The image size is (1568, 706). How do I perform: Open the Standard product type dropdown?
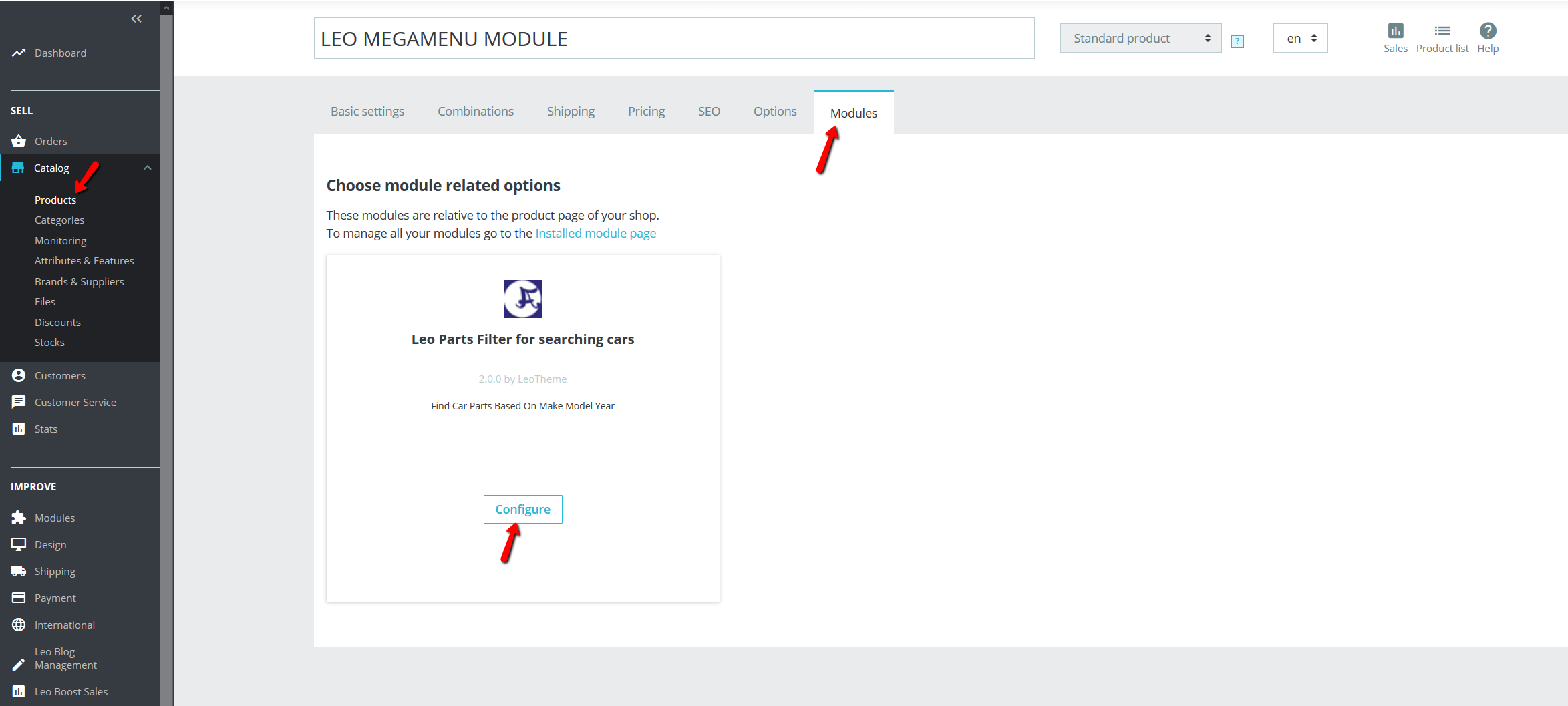point(1140,39)
